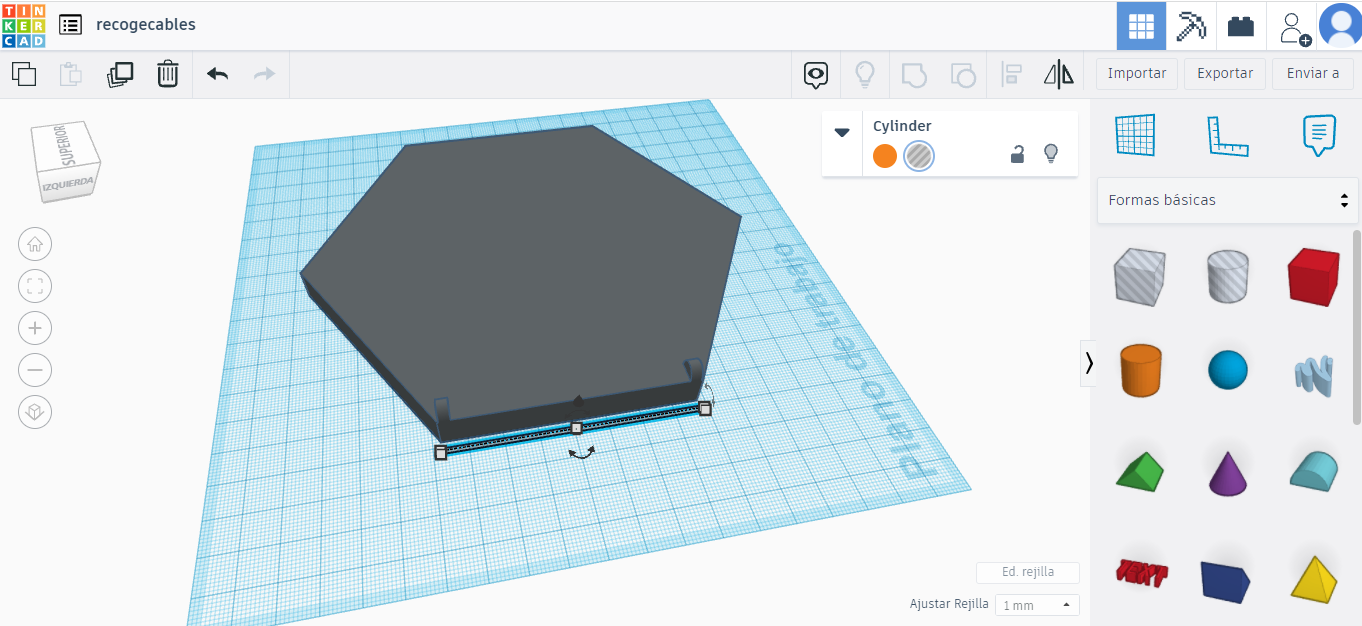Switch to Bricks mode
1362x626 pixels.
[1241, 26]
